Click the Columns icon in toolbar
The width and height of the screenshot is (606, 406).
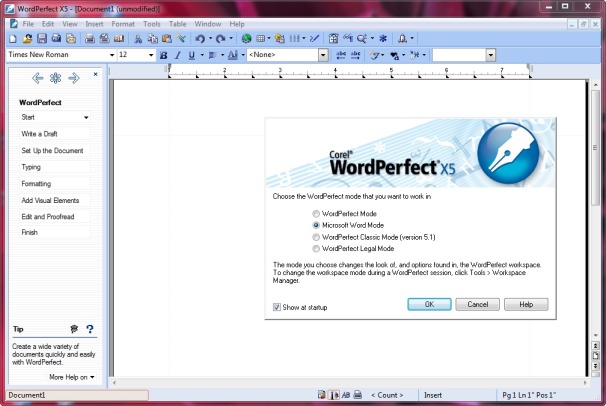(294, 39)
